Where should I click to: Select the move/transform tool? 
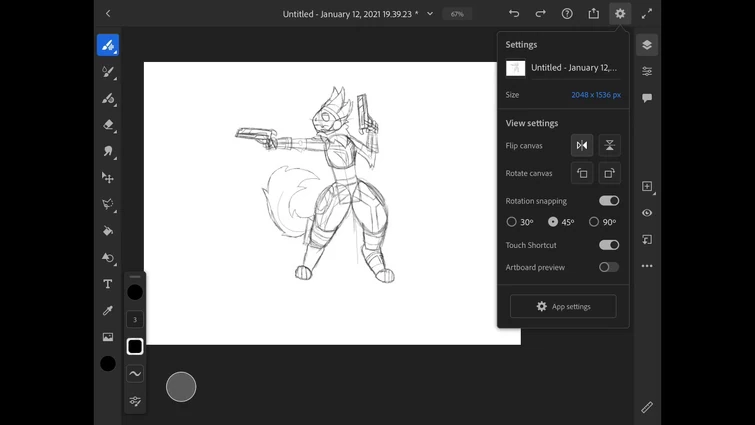pos(108,178)
